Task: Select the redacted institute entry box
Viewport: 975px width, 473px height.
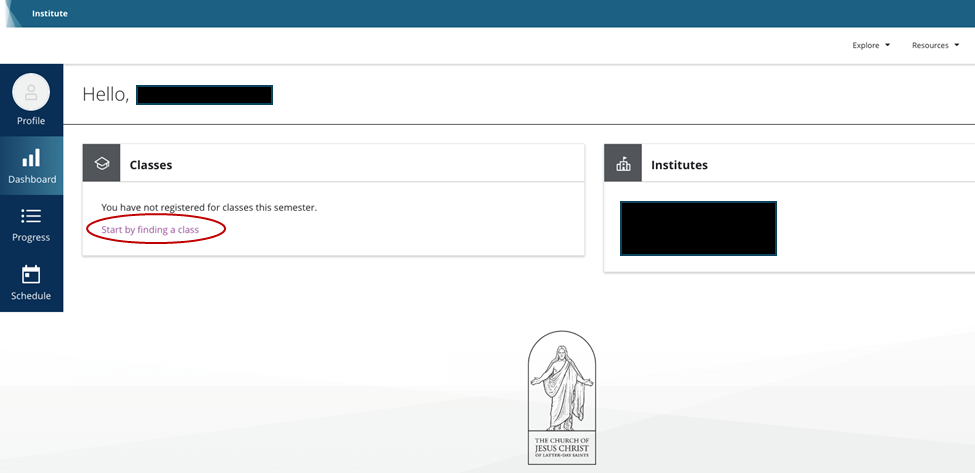Action: [x=698, y=228]
